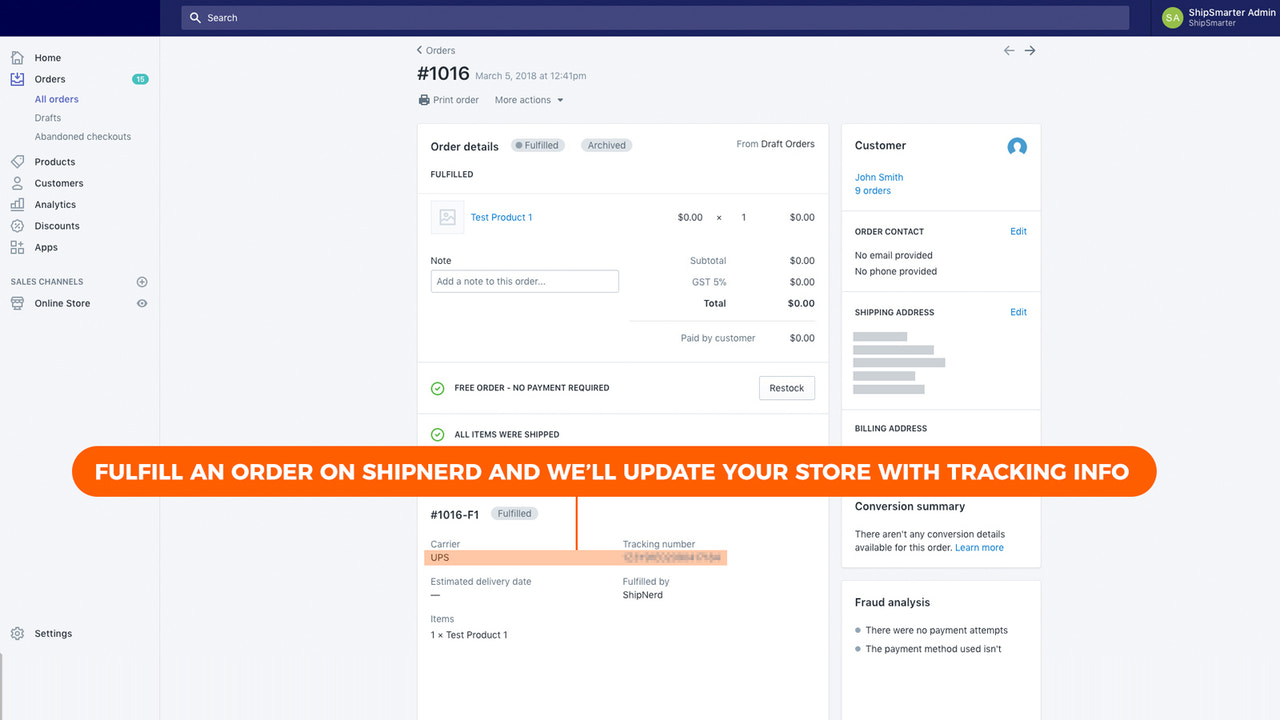Open Drafts from the sidebar

[x=47, y=117]
